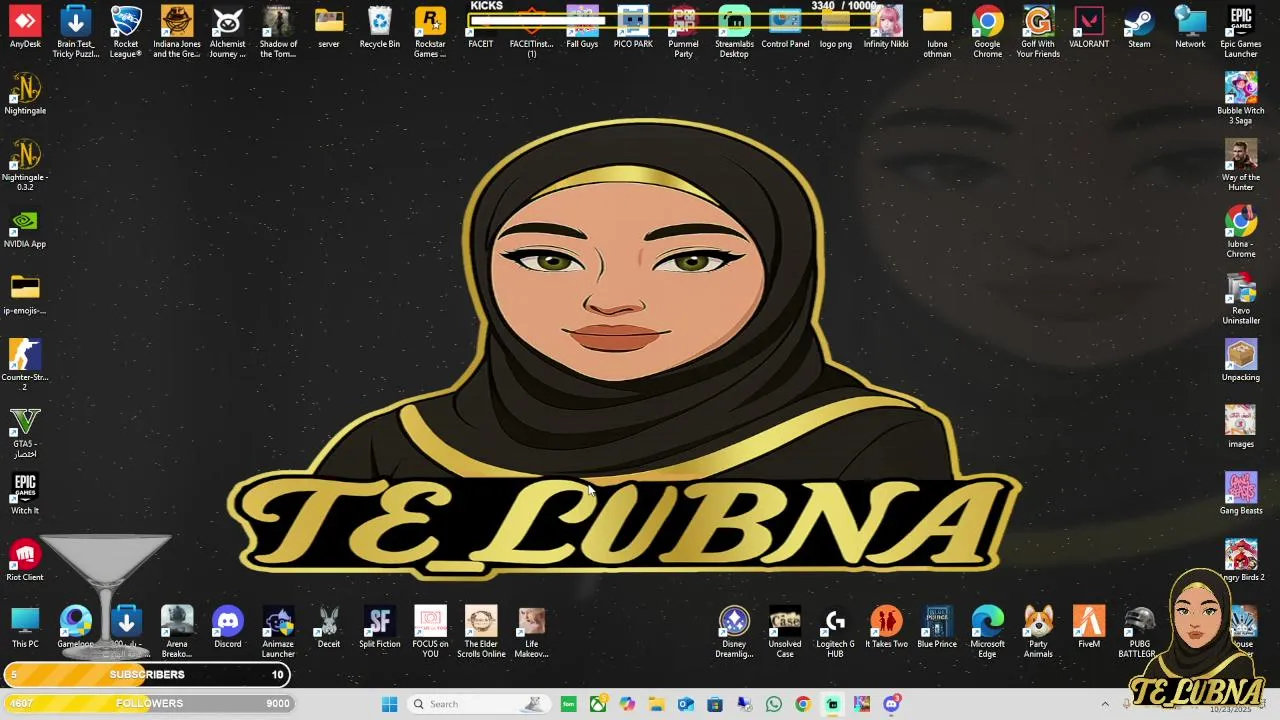Viewport: 1280px width, 720px height.
Task: Open Shadow of the Tomb Raider shortcut
Action: click(x=278, y=32)
